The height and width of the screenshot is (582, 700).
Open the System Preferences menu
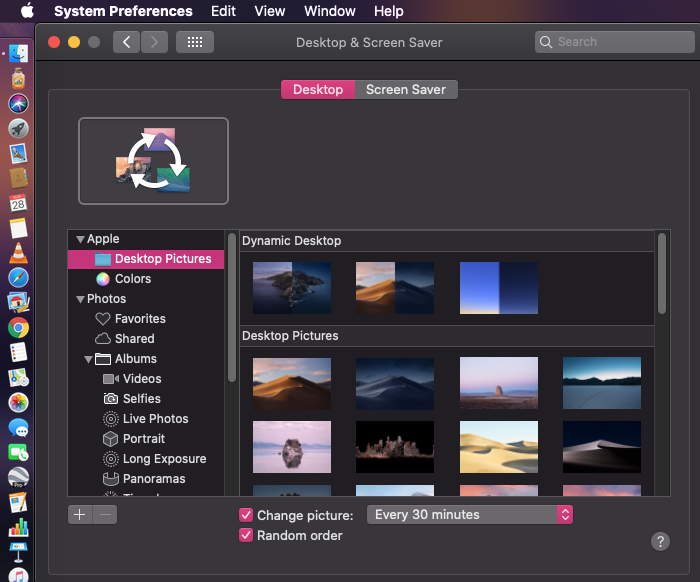pos(123,11)
